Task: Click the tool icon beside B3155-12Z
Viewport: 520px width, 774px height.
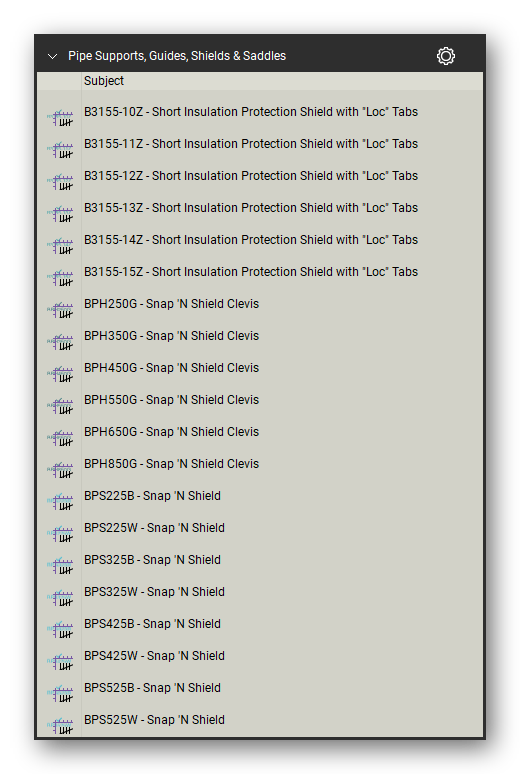Action: point(60,182)
